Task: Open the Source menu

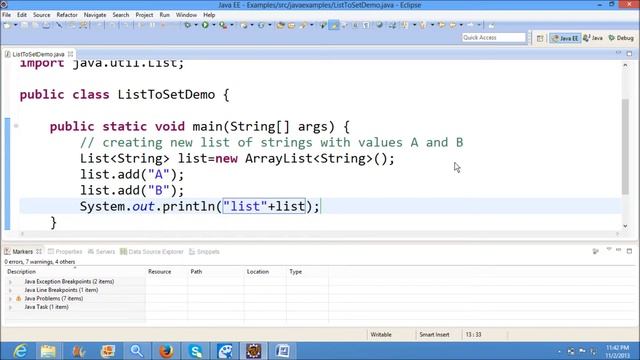Action: coord(42,15)
